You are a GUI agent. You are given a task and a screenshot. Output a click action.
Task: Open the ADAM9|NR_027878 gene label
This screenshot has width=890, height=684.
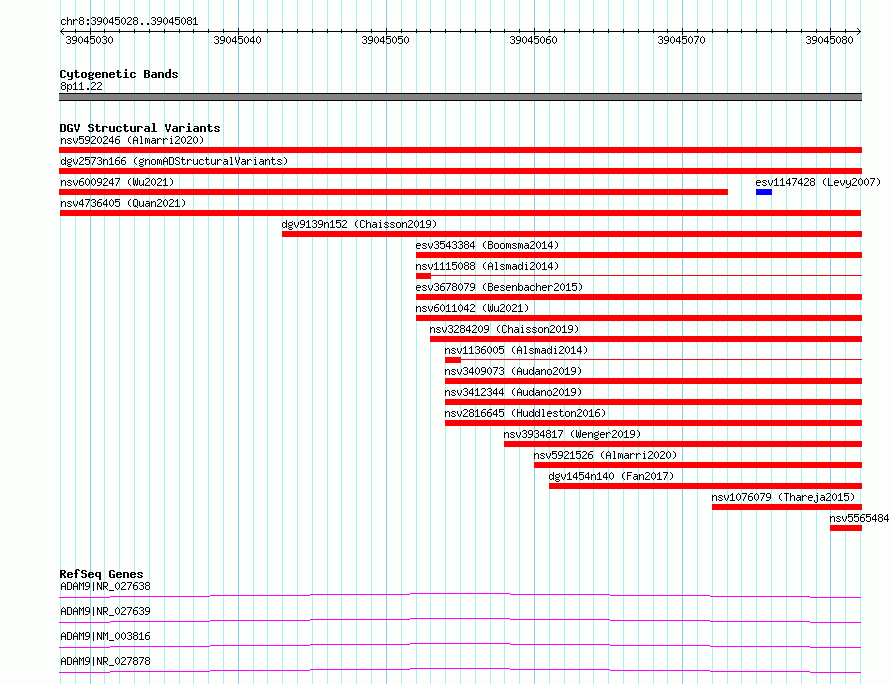105,661
